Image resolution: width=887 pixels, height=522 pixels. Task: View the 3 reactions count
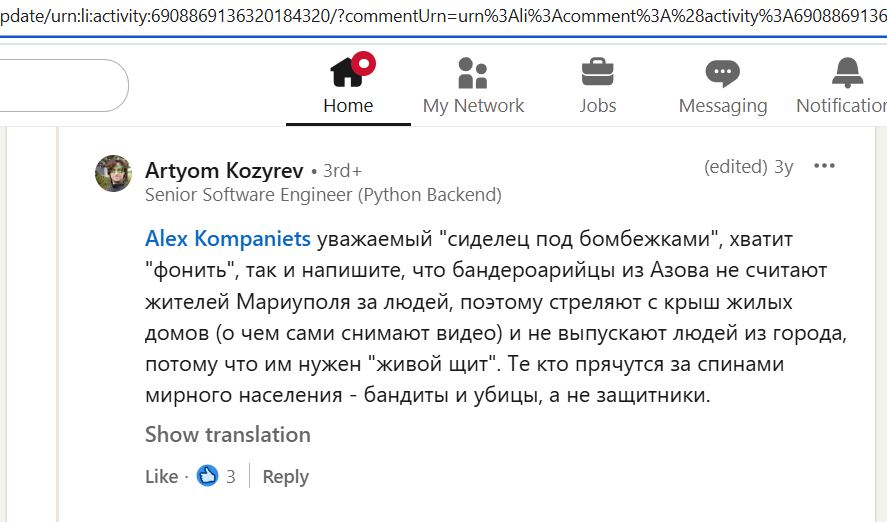pyautogui.click(x=231, y=477)
